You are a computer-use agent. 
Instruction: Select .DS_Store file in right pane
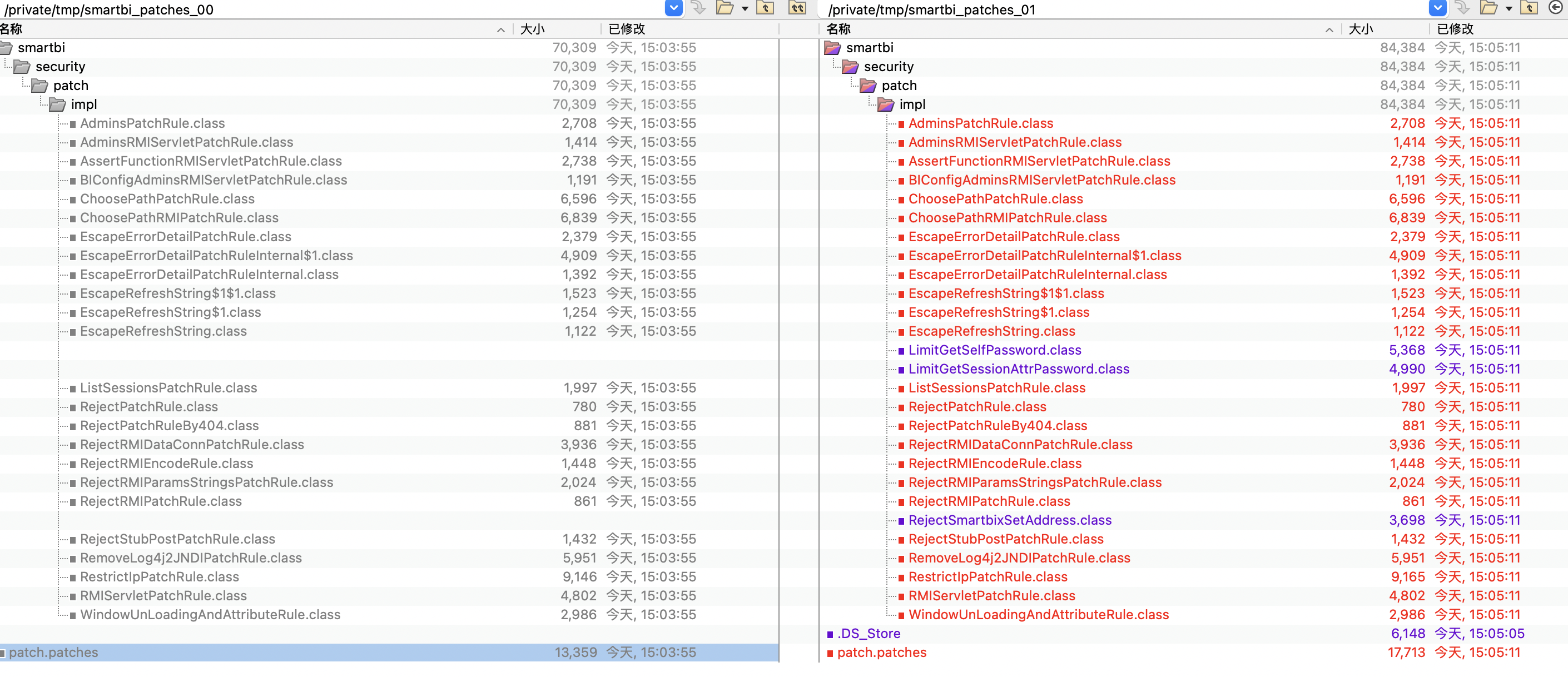(869, 633)
